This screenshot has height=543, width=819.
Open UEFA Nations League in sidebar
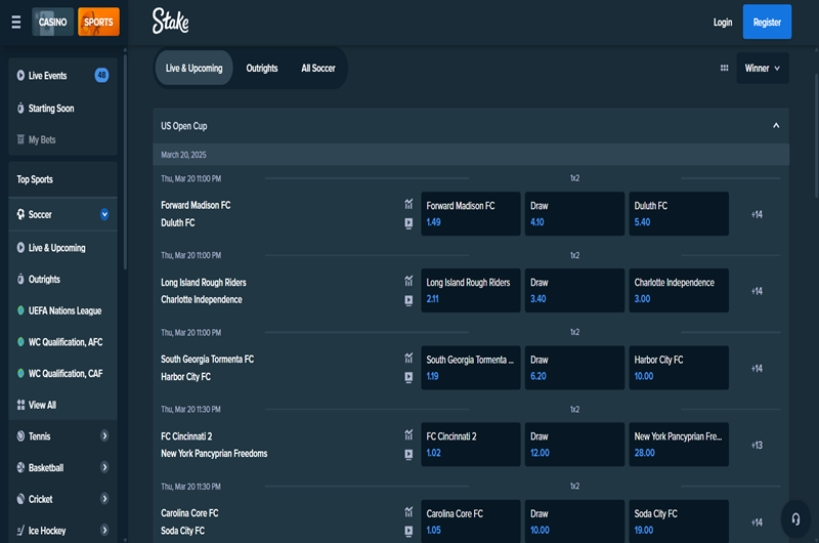click(63, 311)
